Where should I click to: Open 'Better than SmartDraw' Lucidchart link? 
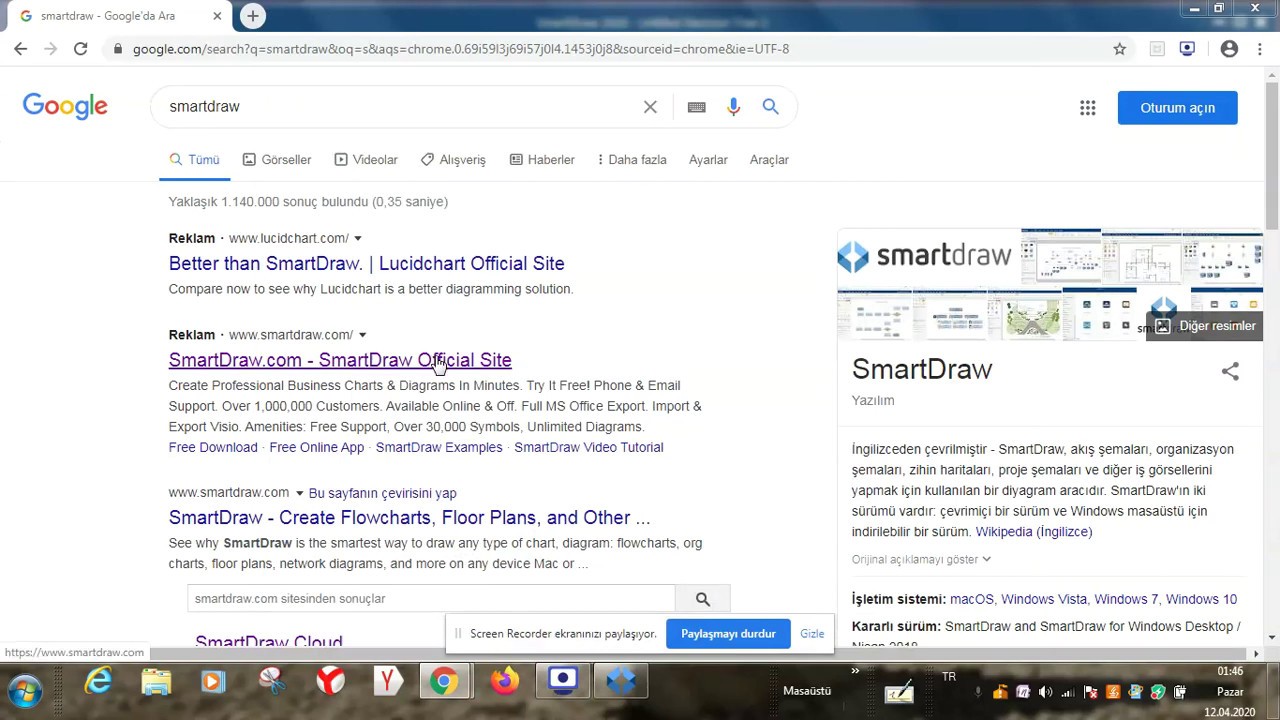click(366, 264)
